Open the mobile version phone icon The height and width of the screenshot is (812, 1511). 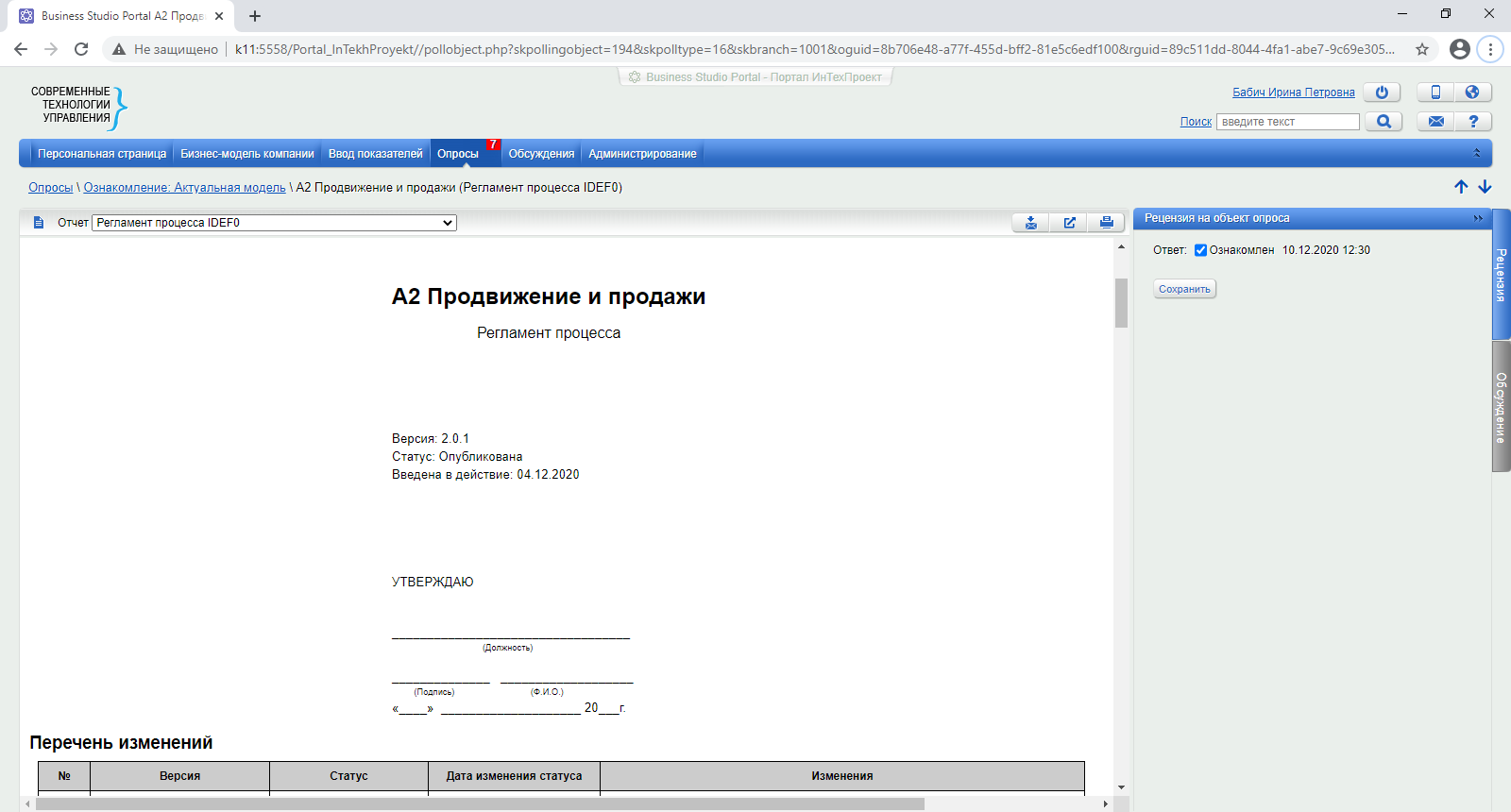1435,93
